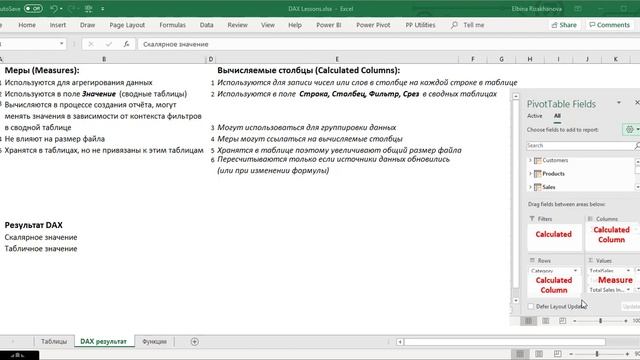Select Normal view icon in pane's zoom strip
Image resolution: width=640 pixels, height=360 pixels.
tap(528, 321)
